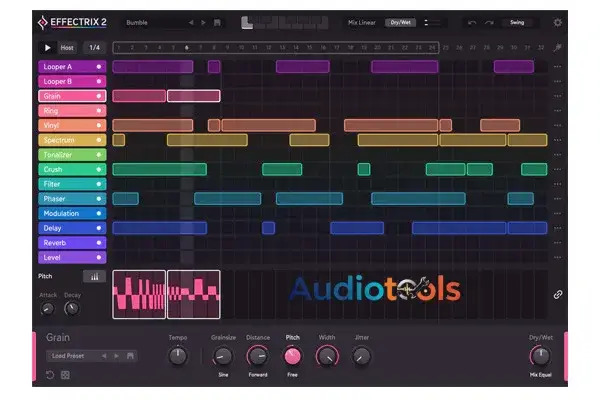Open Delay row options dots
The width and height of the screenshot is (600, 400).
(558, 228)
